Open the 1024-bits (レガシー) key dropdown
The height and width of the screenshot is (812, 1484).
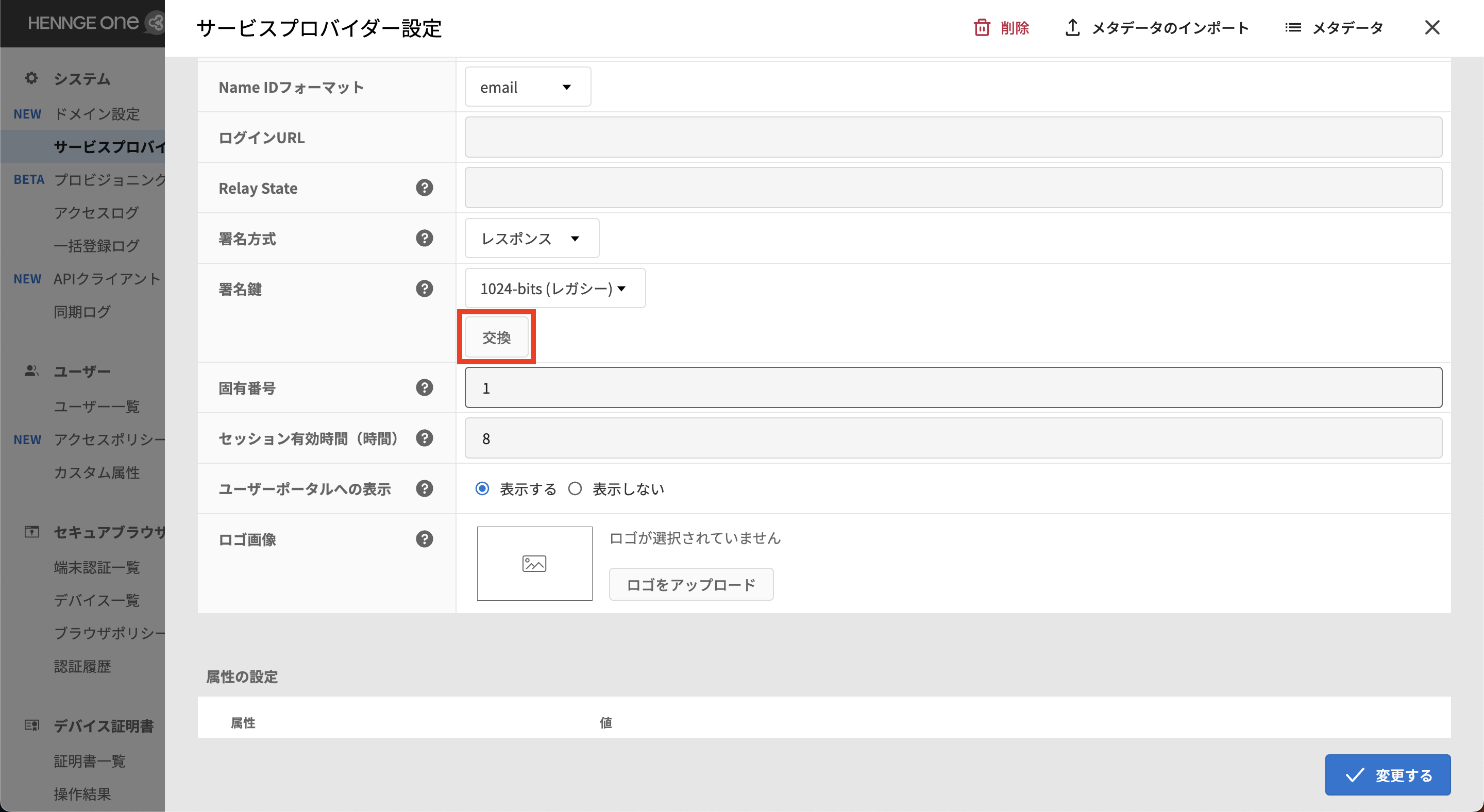(x=554, y=289)
